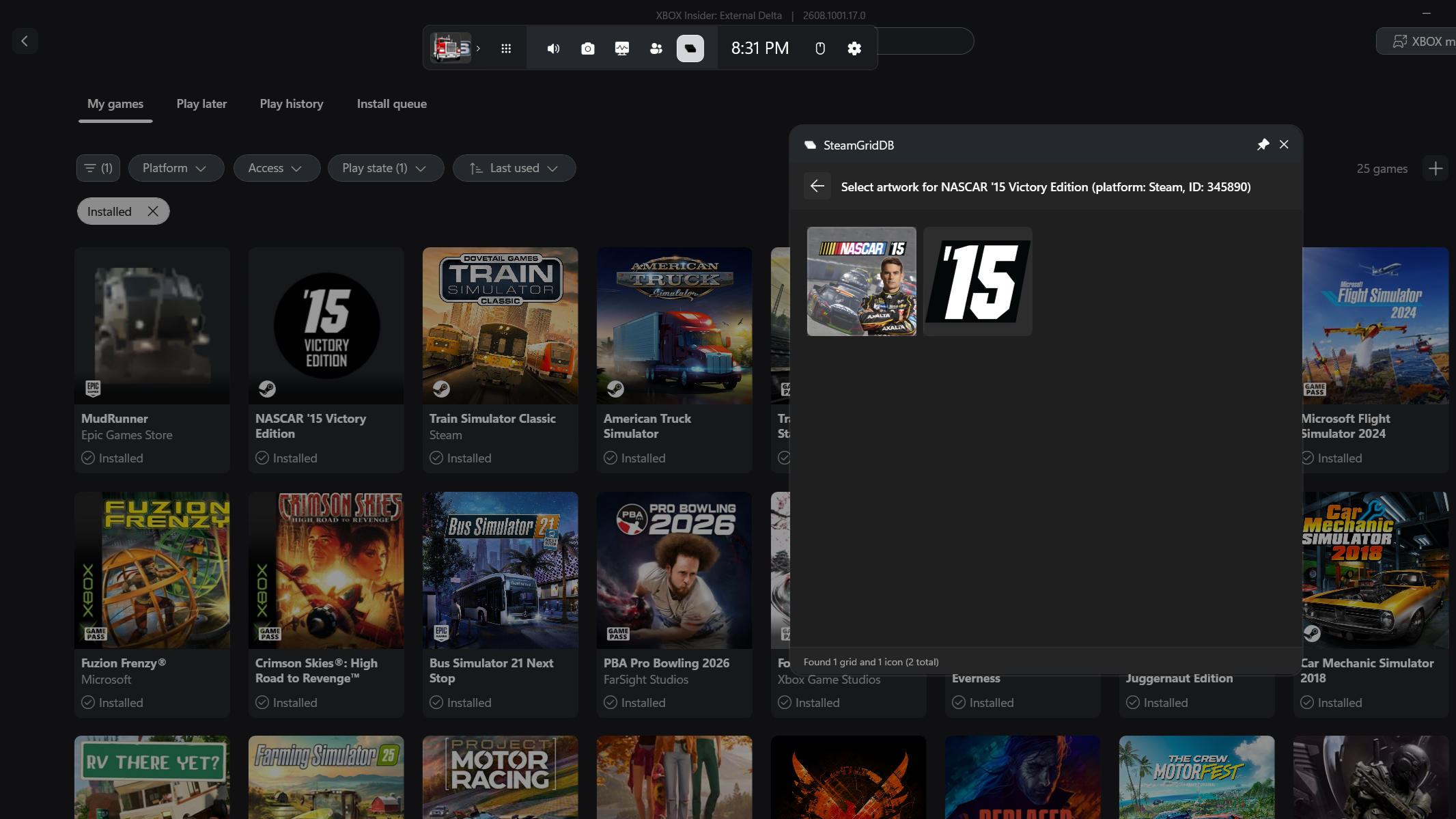Click the 8:31 PM clock in Game Bar

tap(760, 48)
